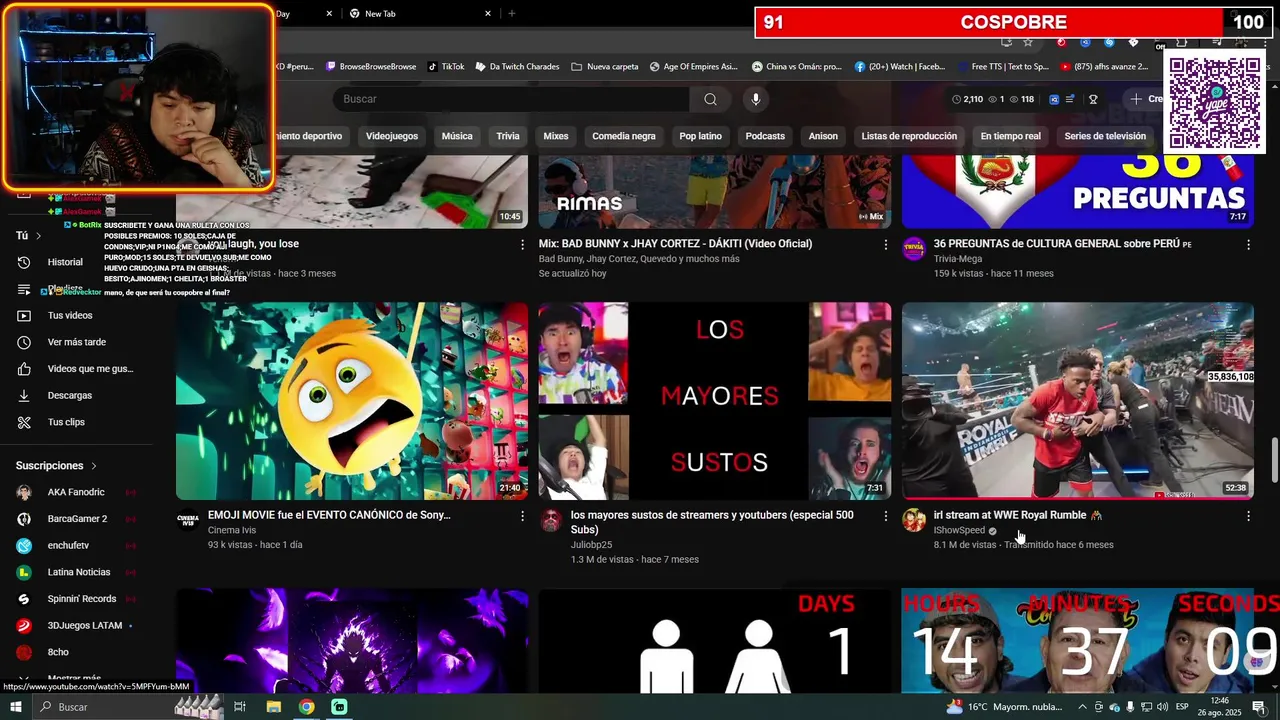Click enchufetv channel avatar
The image size is (1280, 720).
(x=24, y=545)
